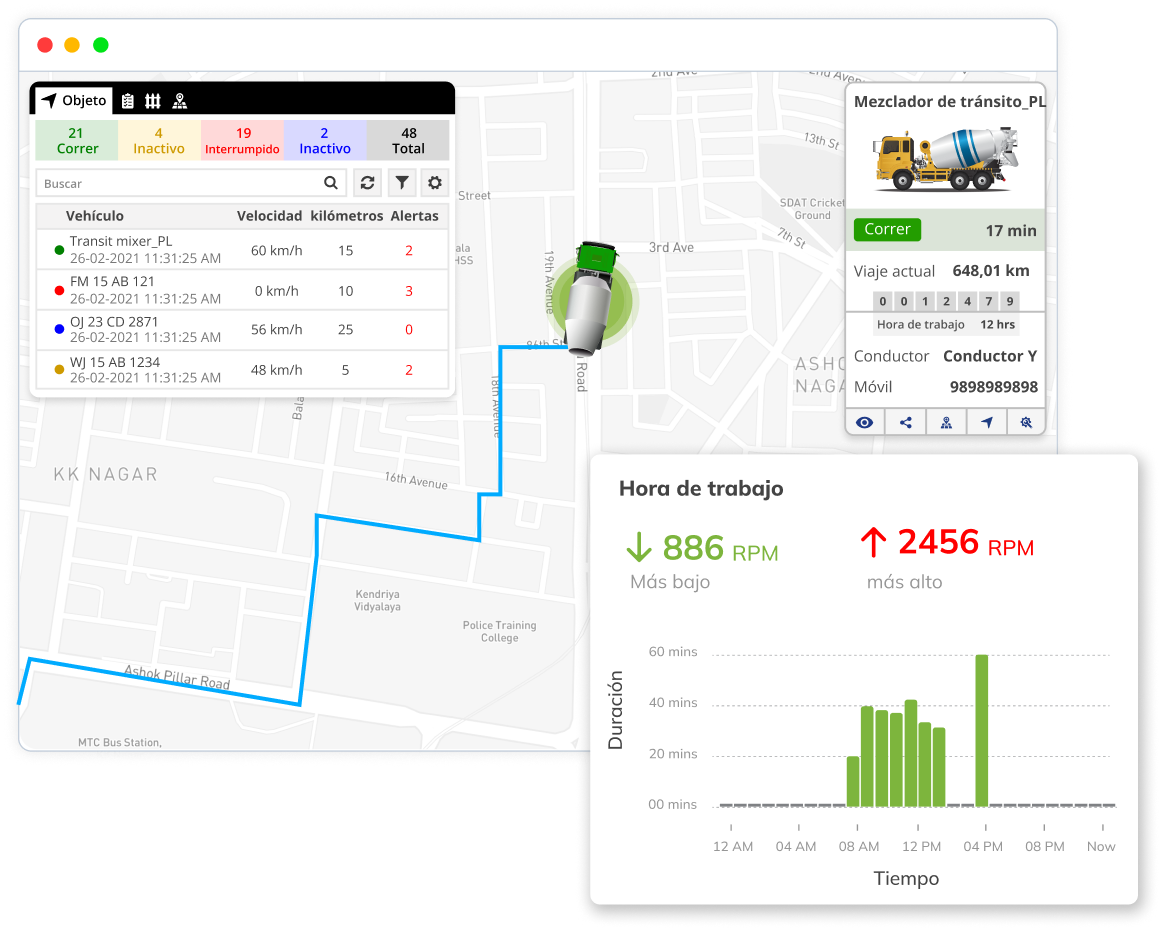The image size is (1159, 928).
Task: Sort by Velocidad column header
Action: (269, 216)
